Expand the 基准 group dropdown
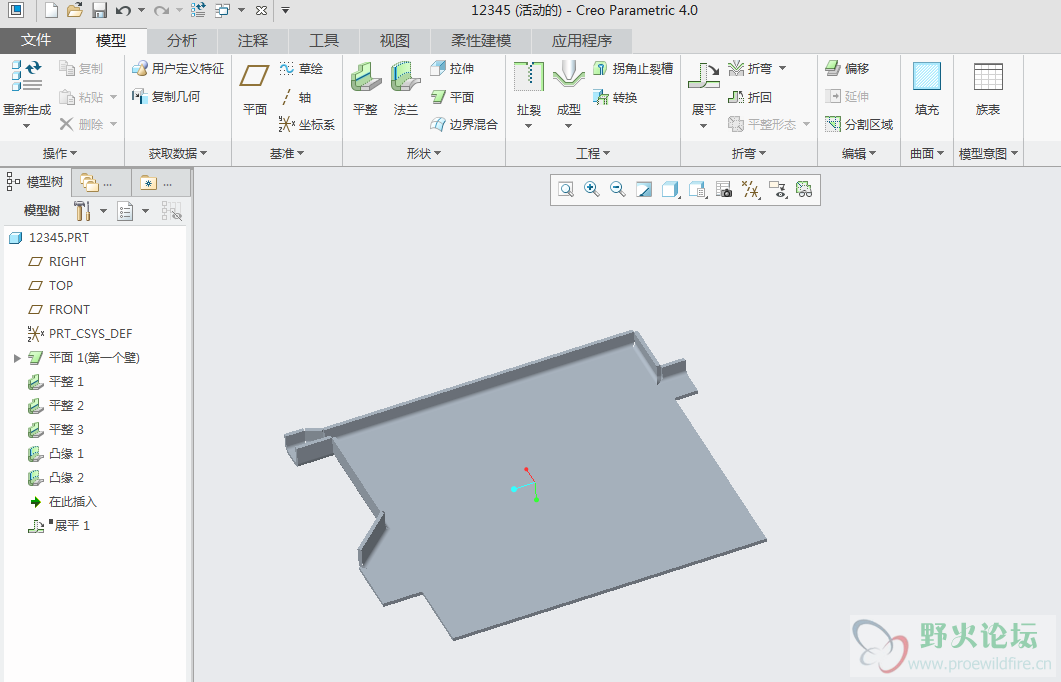 pyautogui.click(x=287, y=154)
